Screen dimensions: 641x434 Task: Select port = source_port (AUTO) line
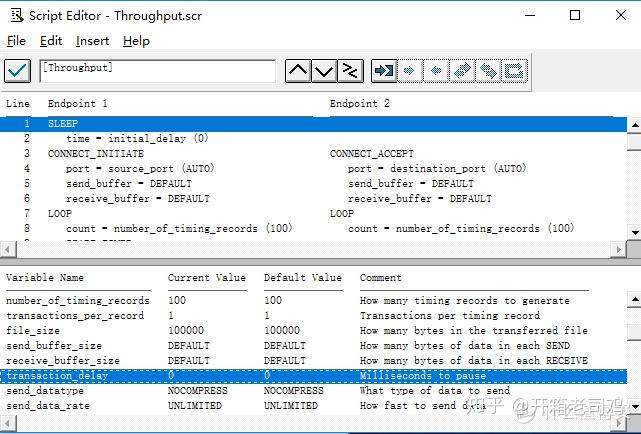pos(140,168)
